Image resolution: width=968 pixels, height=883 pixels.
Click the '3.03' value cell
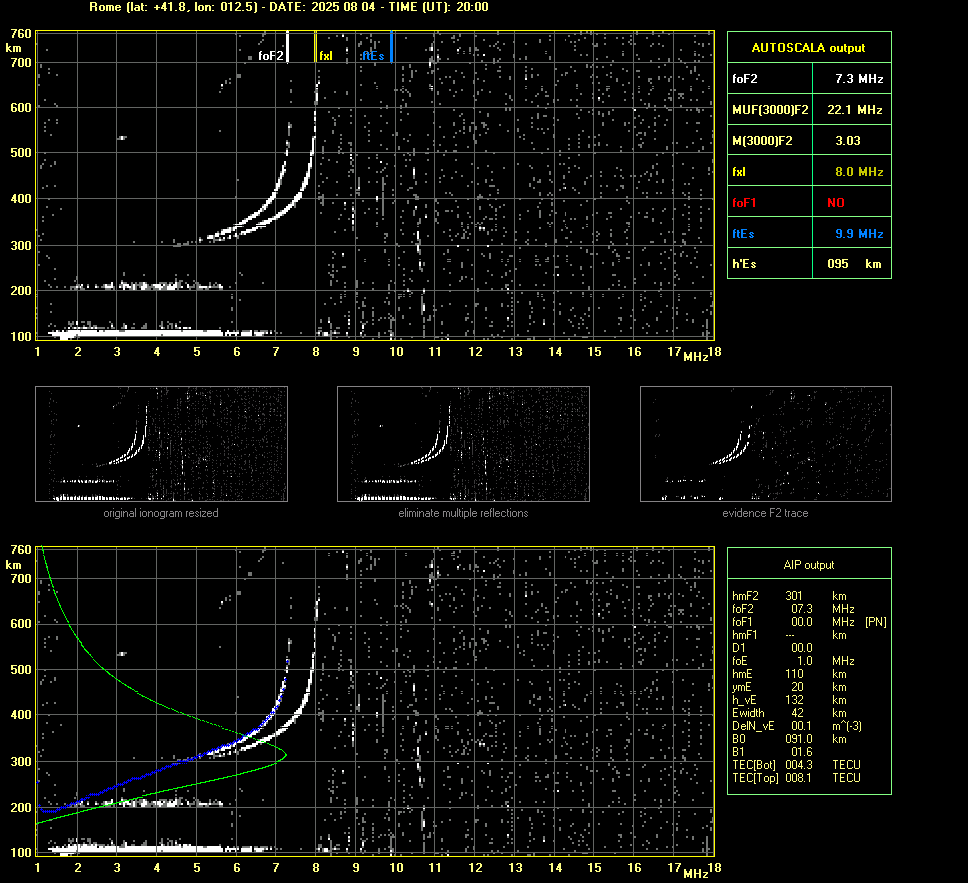(x=852, y=141)
